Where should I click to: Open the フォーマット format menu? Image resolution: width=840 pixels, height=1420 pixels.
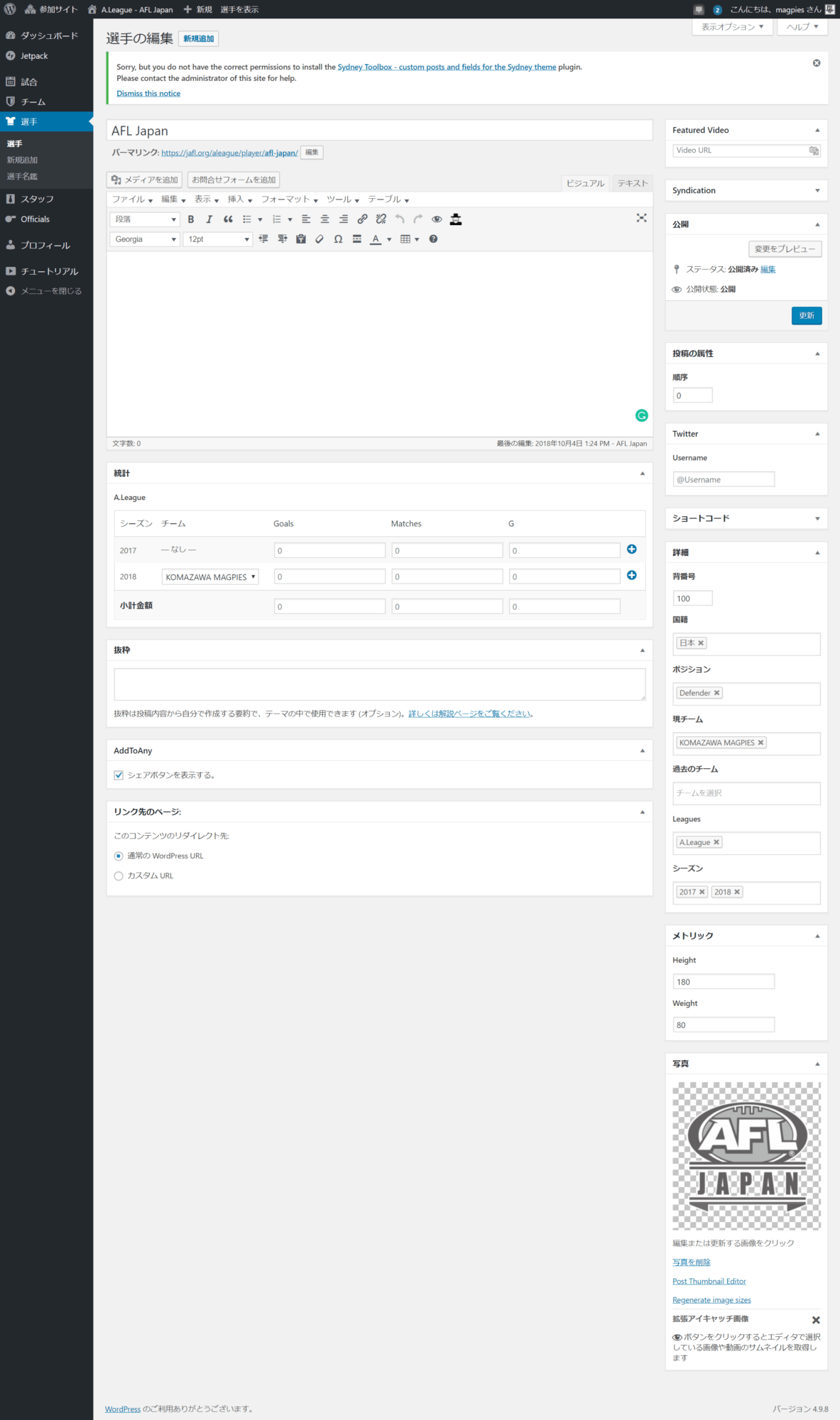click(290, 200)
